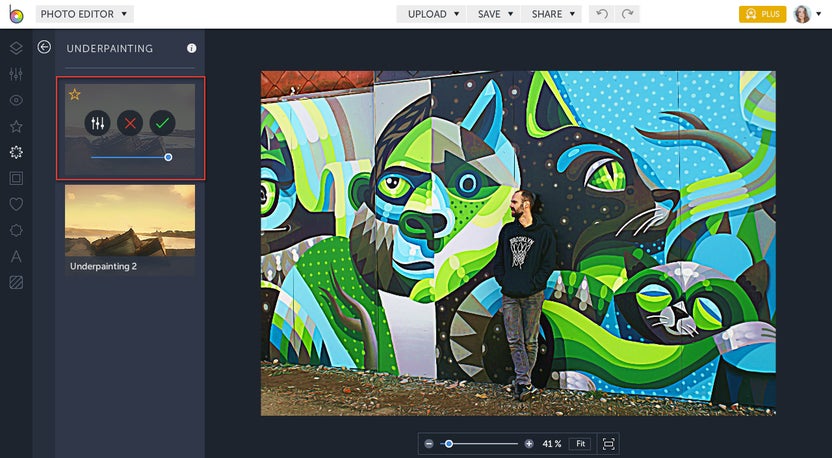Fit image to screen with Fit button

tap(580, 444)
